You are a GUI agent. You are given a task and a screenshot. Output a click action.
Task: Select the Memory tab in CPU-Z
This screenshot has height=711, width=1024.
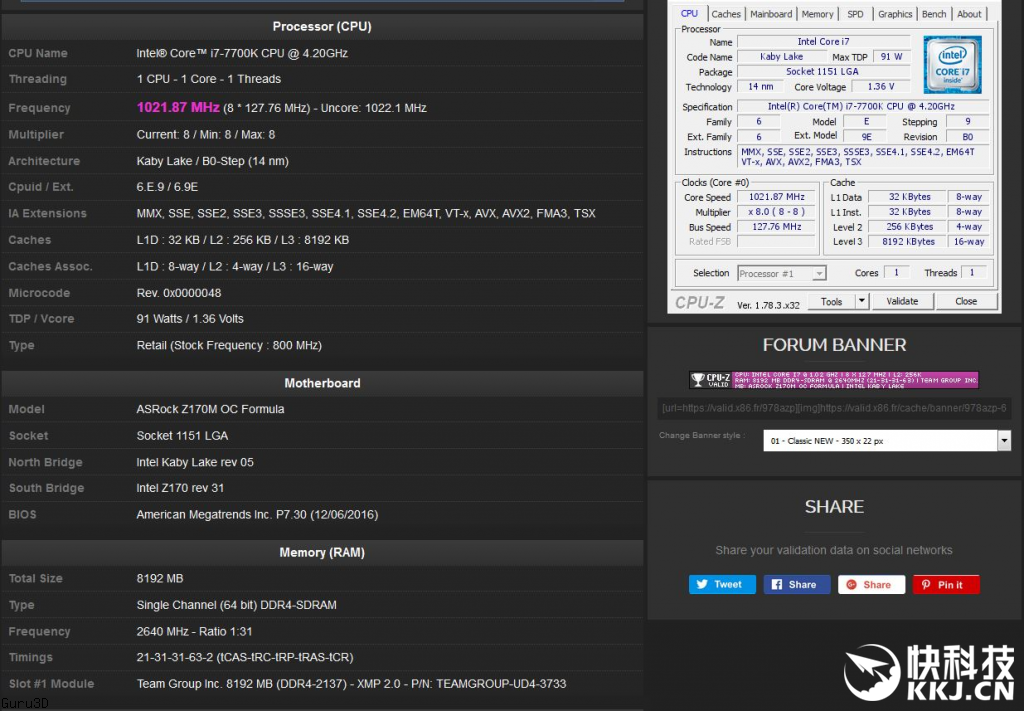817,14
